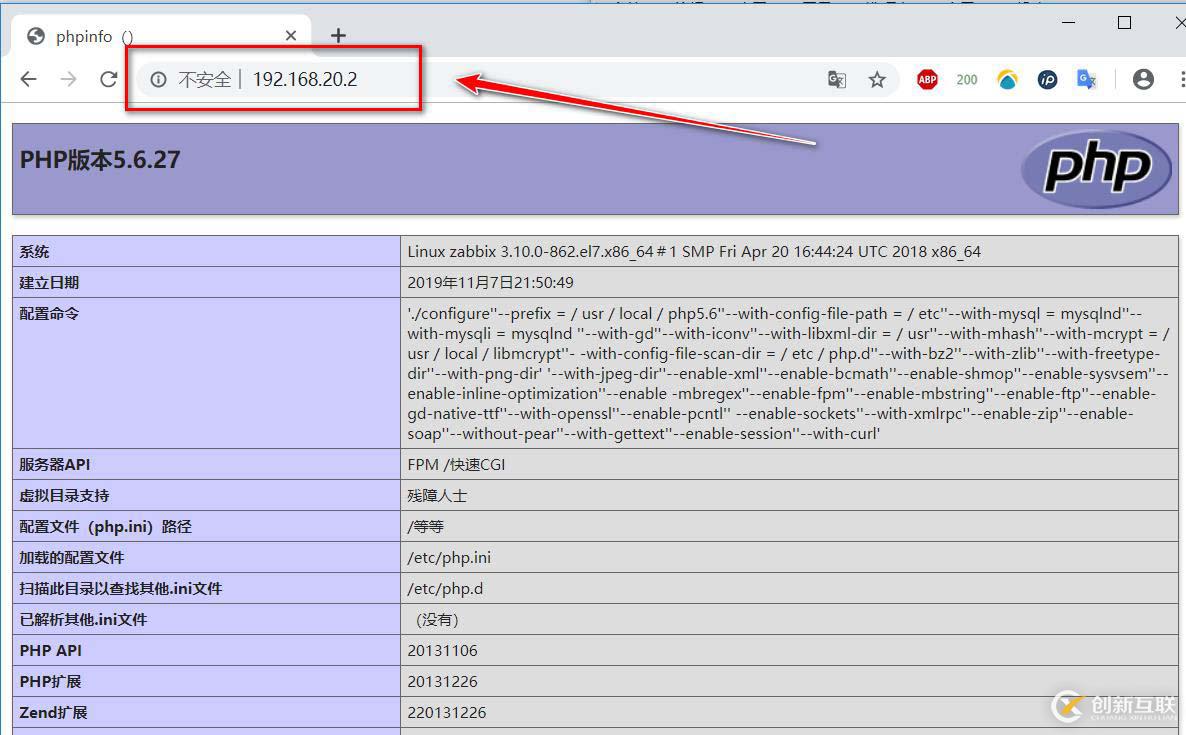
Task: Click the 配置命令 label
Action: pos(49,314)
